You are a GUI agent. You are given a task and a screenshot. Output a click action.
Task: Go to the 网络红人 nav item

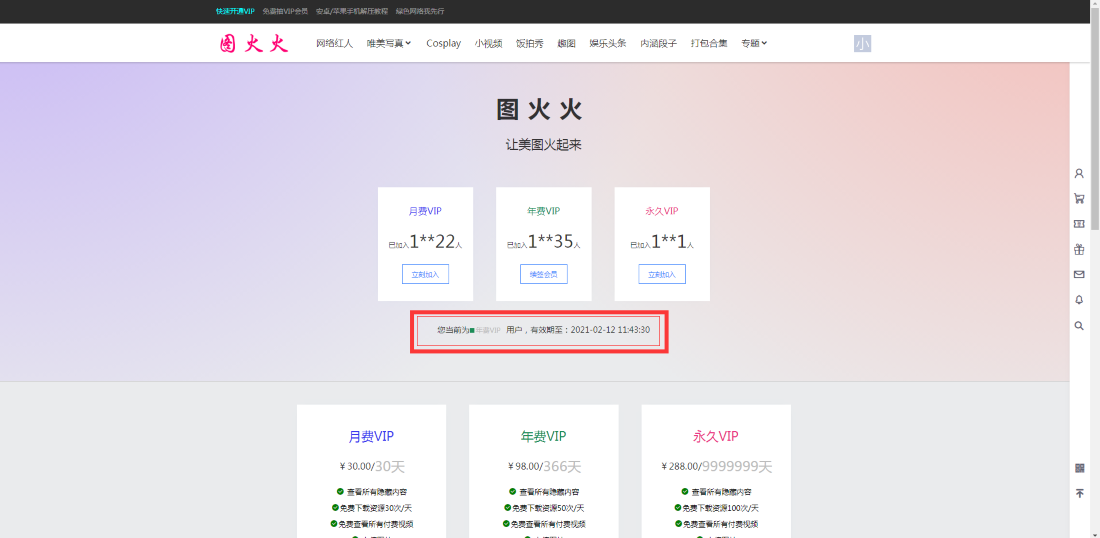[x=334, y=43]
